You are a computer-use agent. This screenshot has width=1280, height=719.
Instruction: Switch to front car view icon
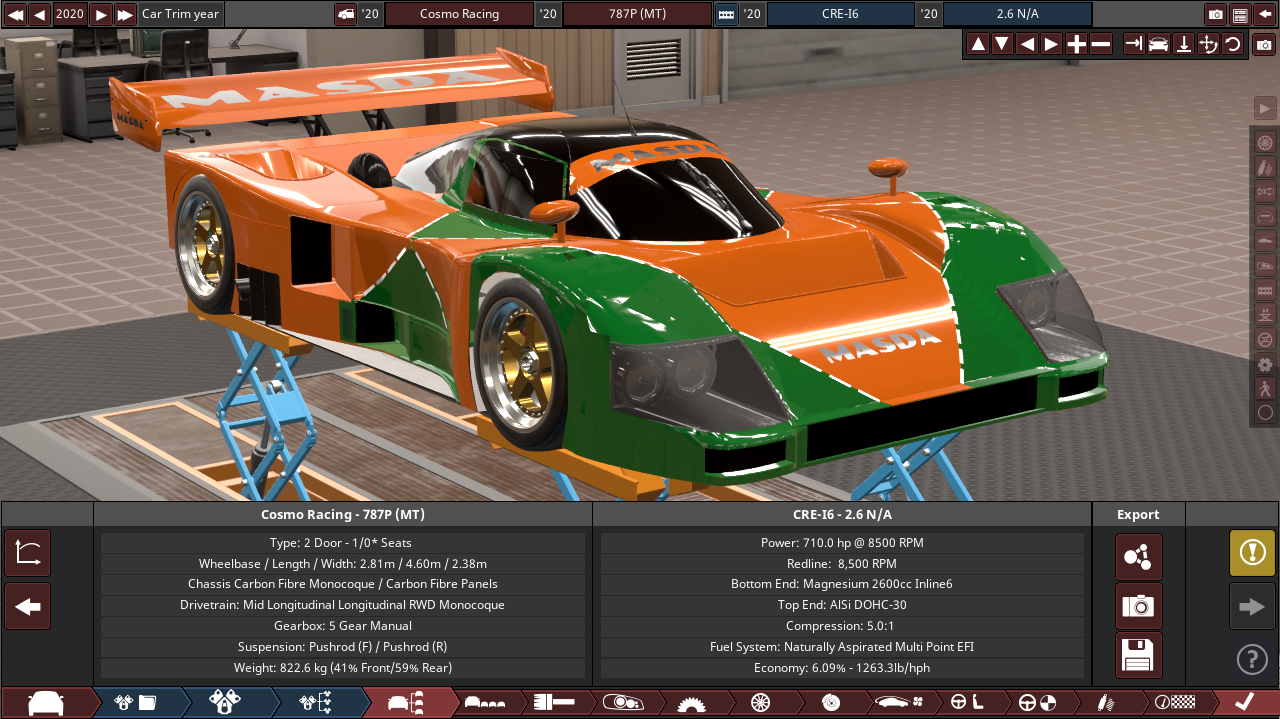pyautogui.click(x=1159, y=44)
